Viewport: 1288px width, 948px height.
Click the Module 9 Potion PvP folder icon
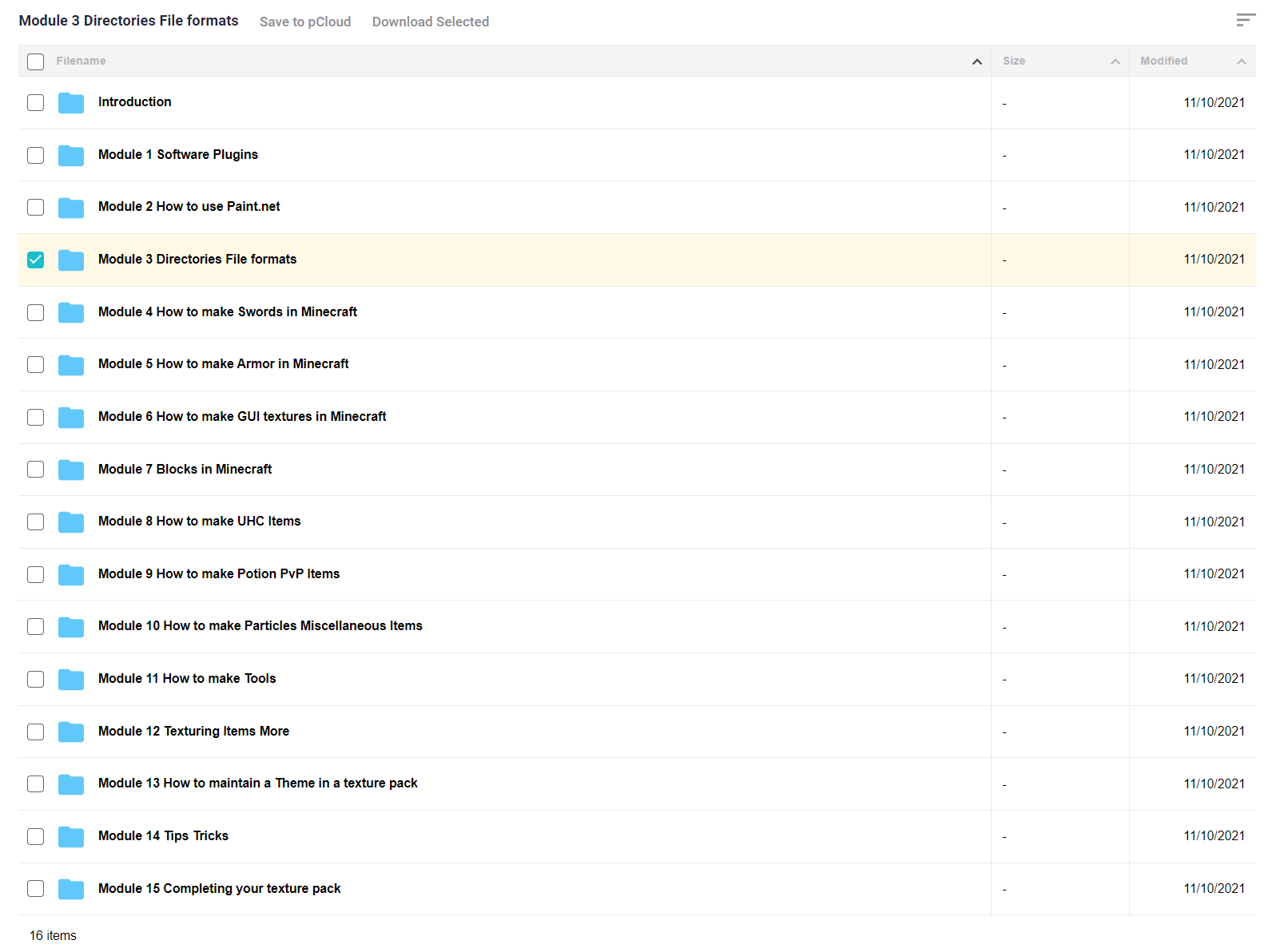[71, 575]
